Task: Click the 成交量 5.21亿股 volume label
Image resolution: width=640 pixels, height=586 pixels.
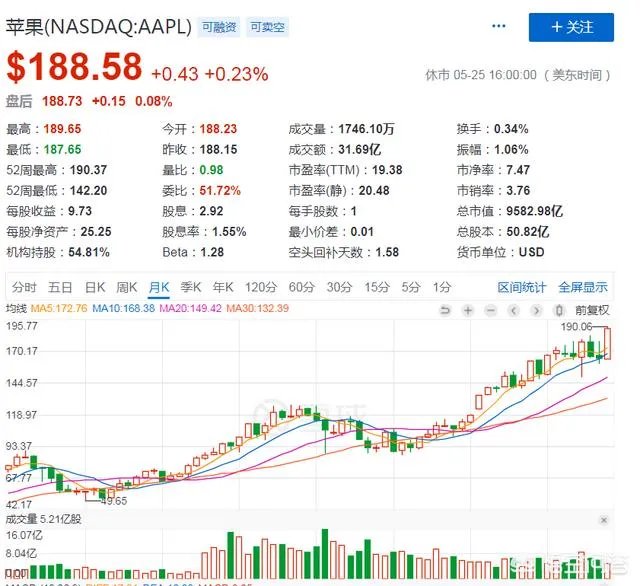Action: click(44, 519)
